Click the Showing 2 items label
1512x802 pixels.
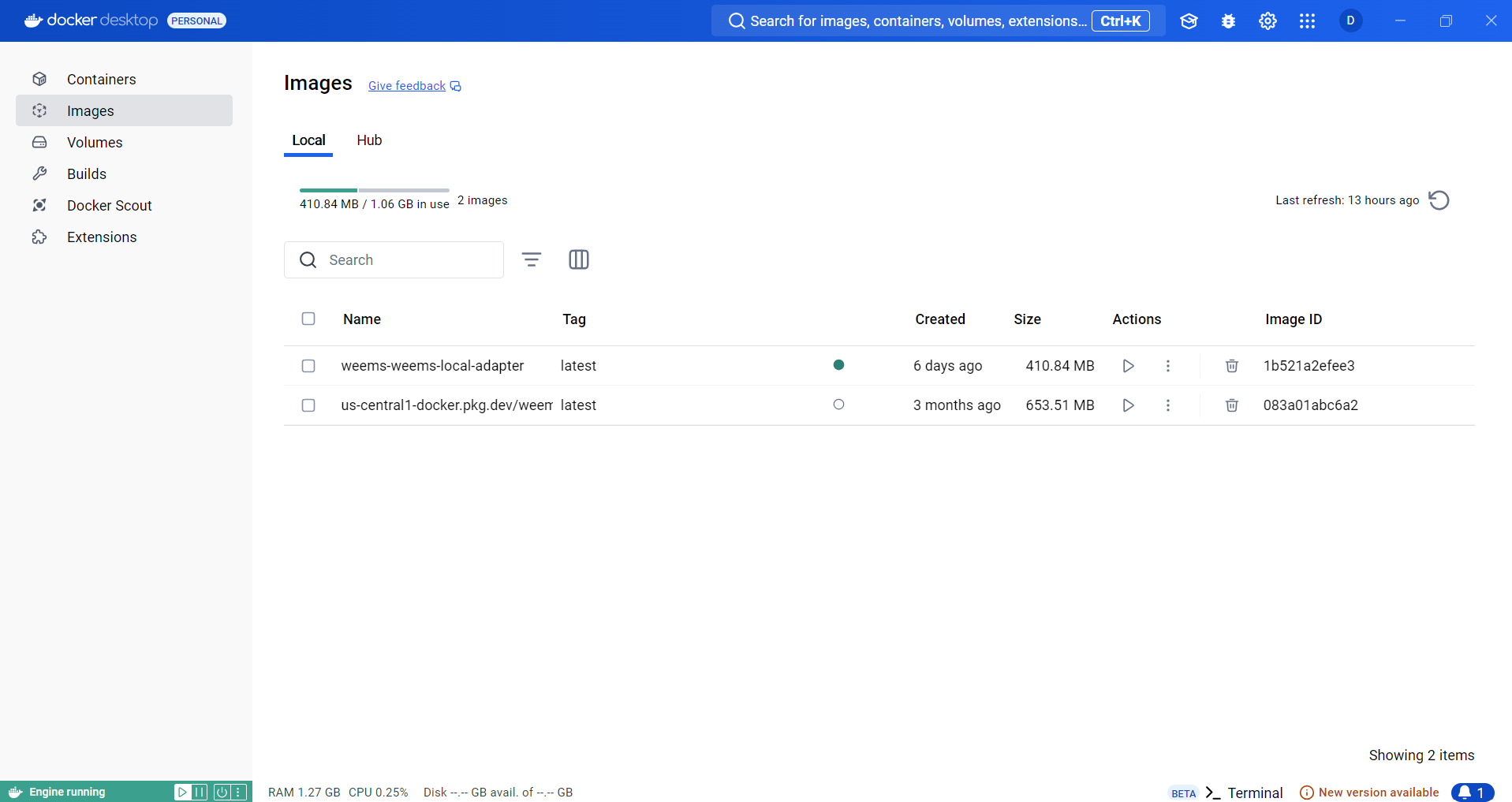(1421, 755)
